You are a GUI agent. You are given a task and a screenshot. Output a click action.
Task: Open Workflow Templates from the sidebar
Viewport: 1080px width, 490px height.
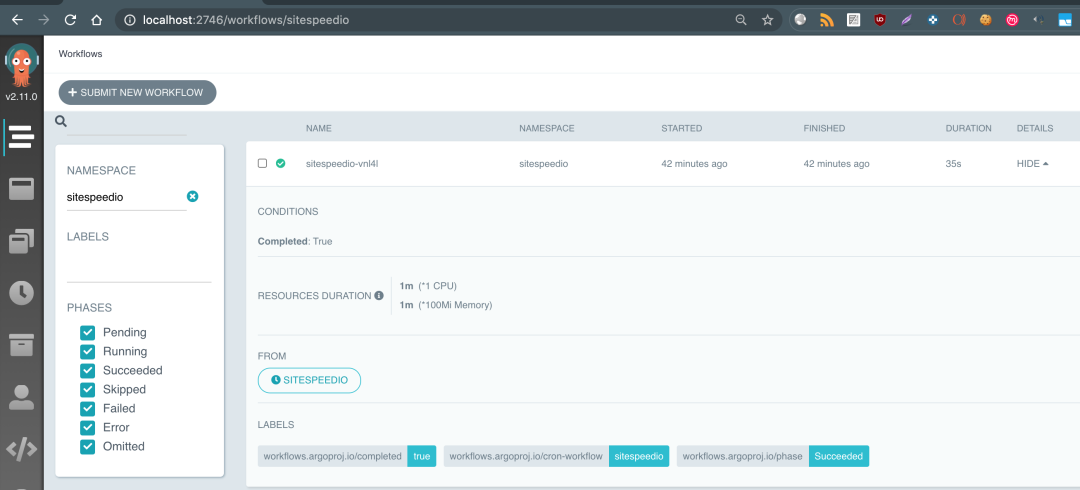21,188
